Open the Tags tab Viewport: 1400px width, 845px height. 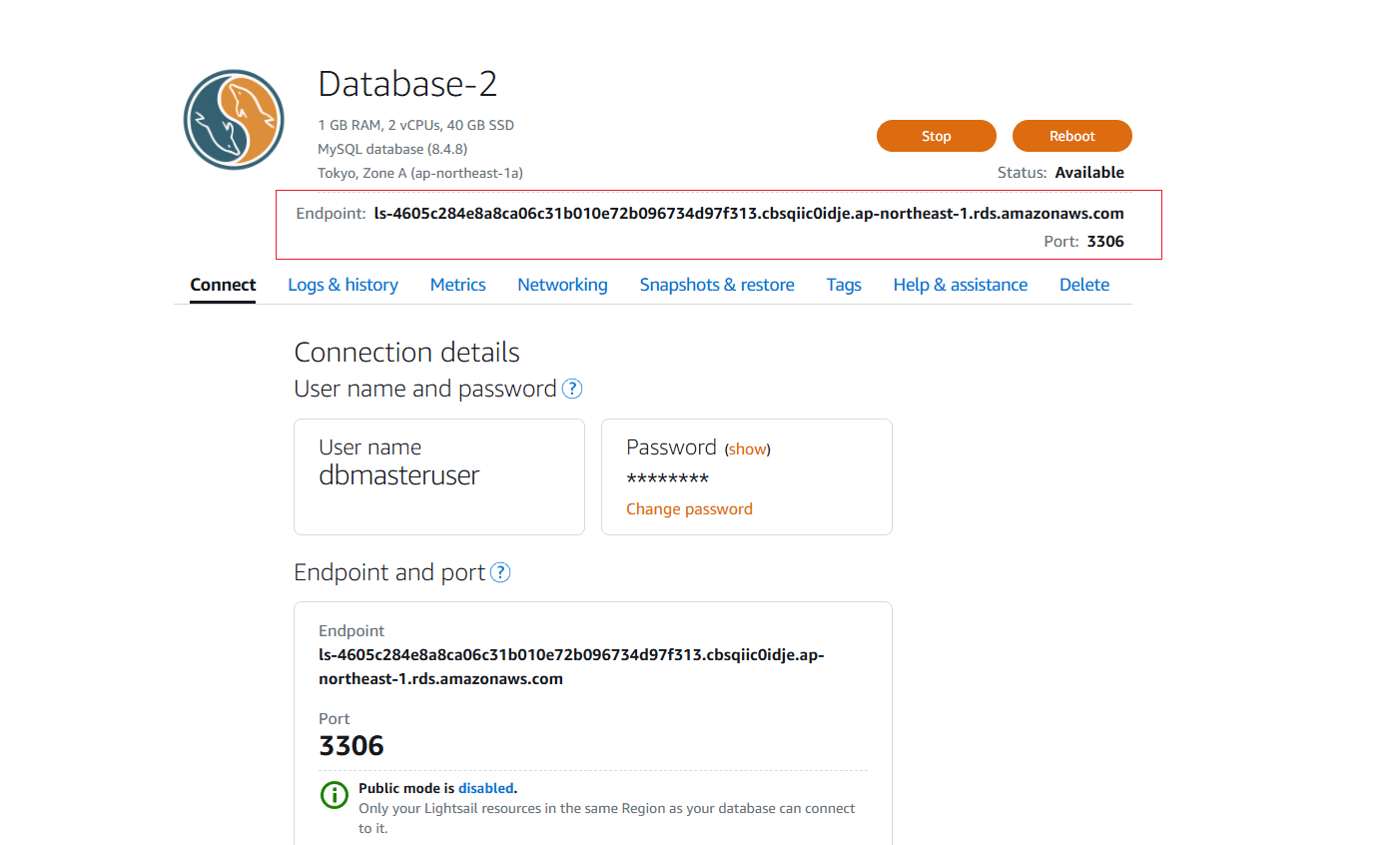(844, 285)
